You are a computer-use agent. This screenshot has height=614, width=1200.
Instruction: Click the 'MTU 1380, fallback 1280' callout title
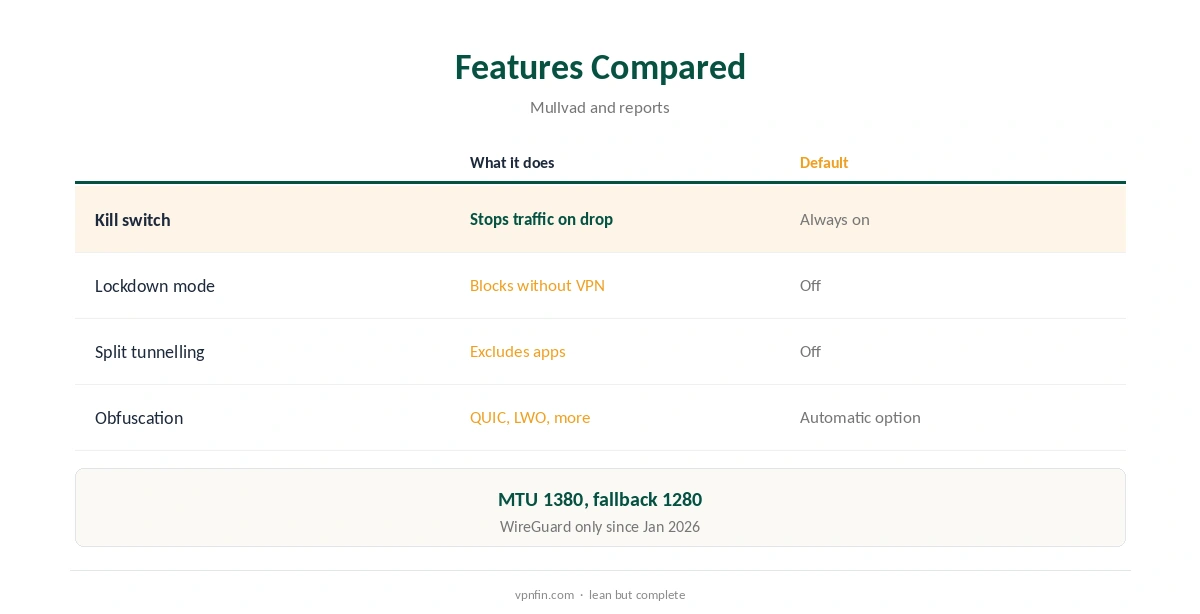click(x=600, y=499)
